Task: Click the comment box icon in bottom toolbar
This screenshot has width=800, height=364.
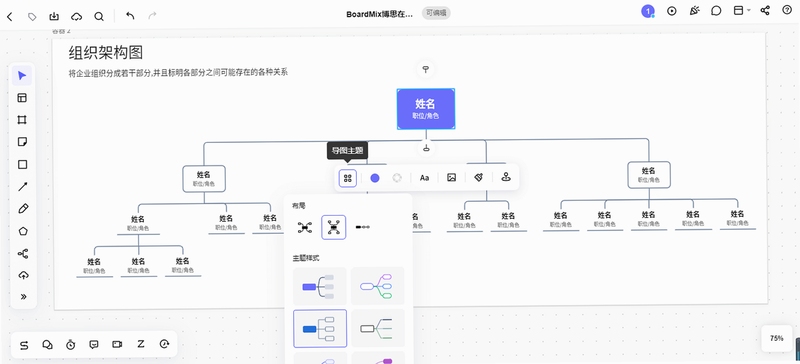Action: tap(93, 344)
